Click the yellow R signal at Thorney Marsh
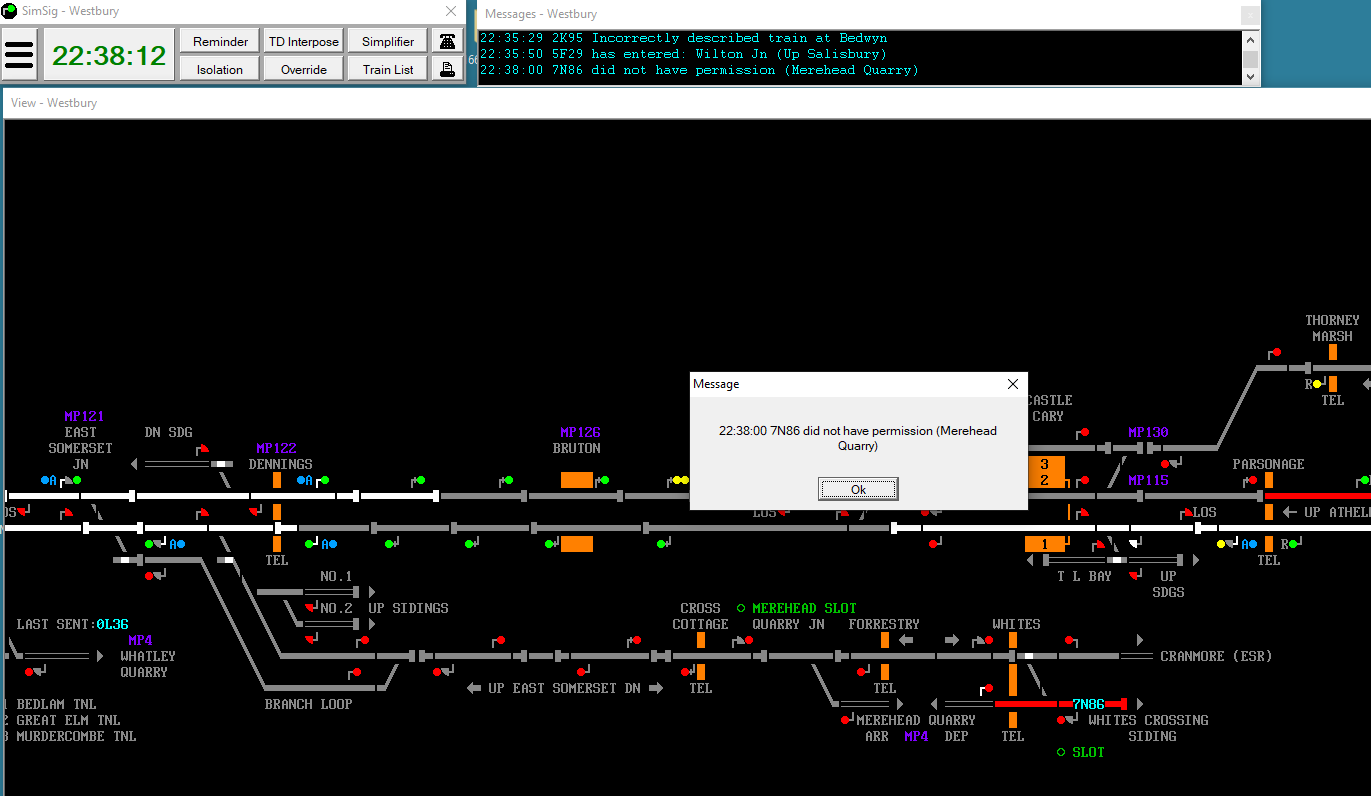Image resolution: width=1371 pixels, height=796 pixels. point(1318,384)
